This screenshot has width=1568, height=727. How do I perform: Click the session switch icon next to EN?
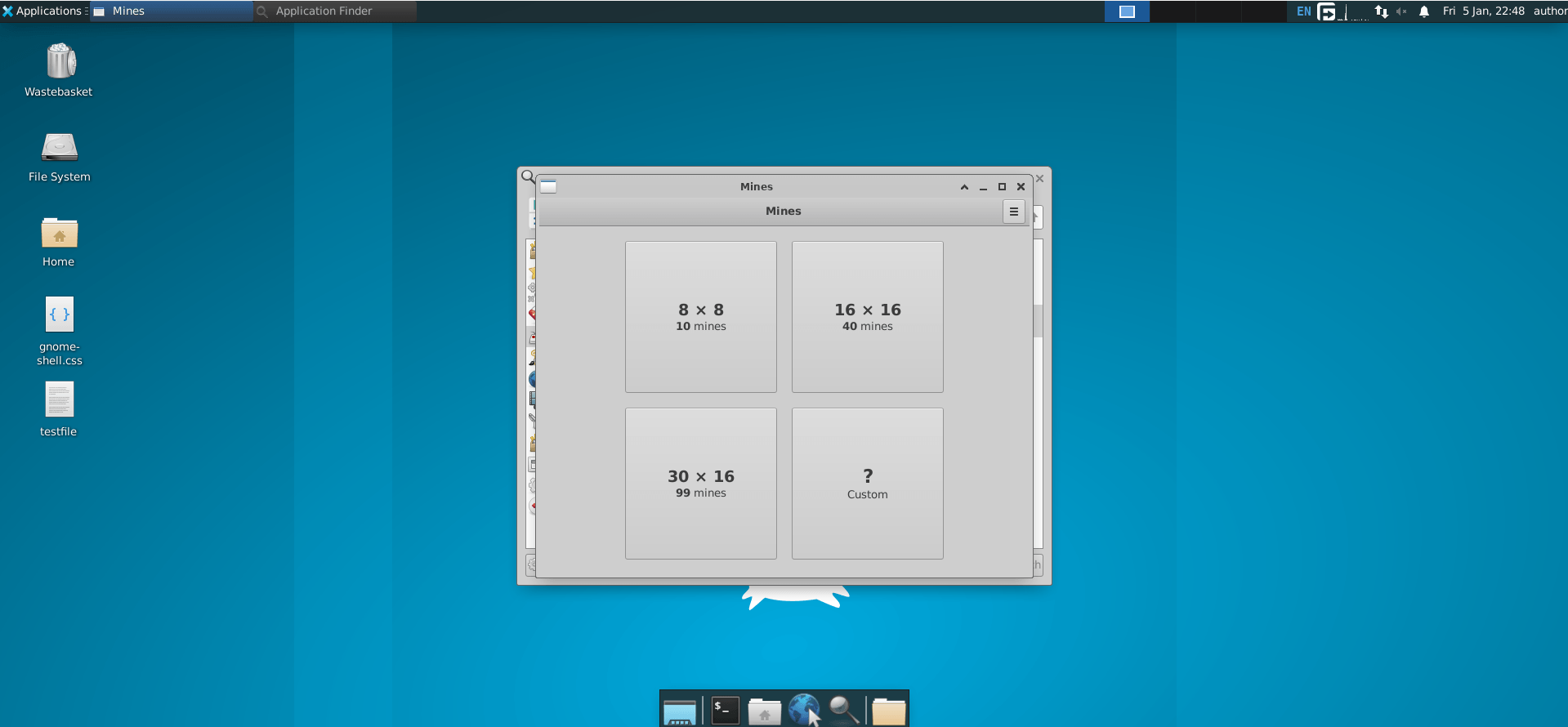[1327, 11]
